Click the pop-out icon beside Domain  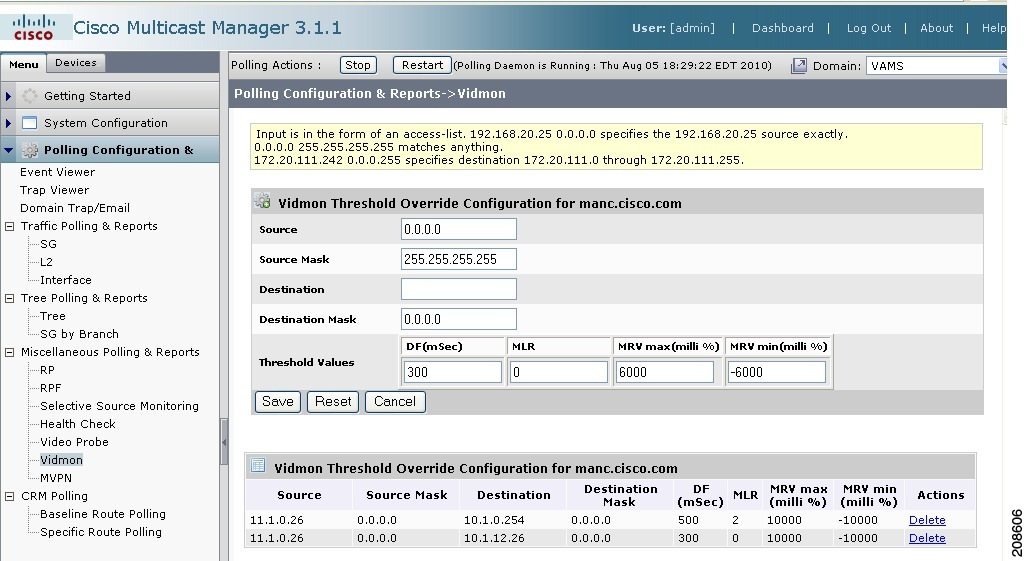798,66
